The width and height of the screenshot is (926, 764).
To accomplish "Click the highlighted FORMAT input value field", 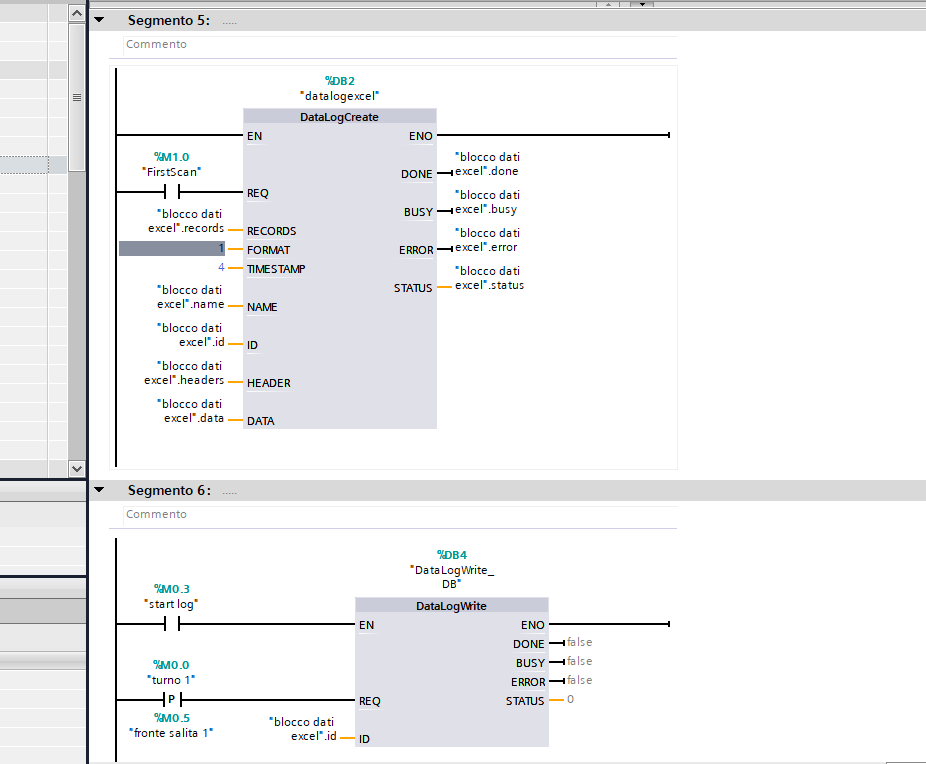I will (174, 249).
